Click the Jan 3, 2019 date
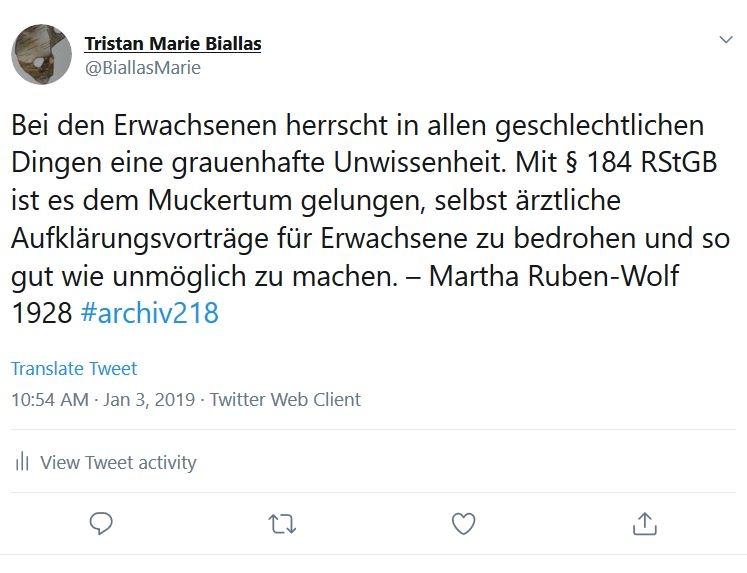 point(149,399)
